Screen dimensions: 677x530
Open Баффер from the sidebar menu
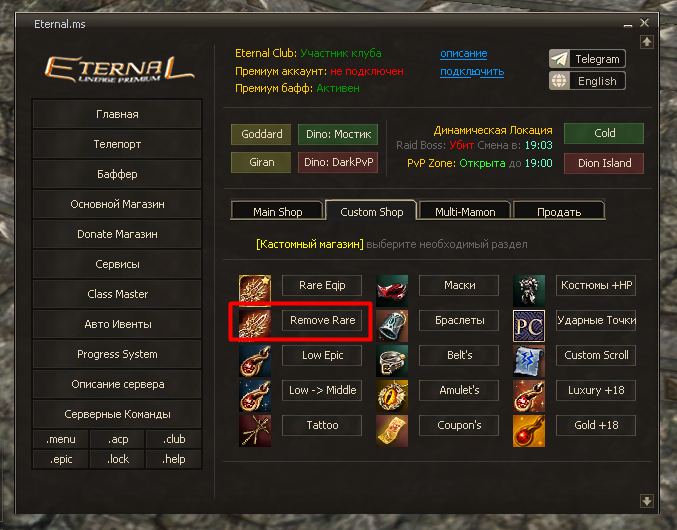point(117,174)
